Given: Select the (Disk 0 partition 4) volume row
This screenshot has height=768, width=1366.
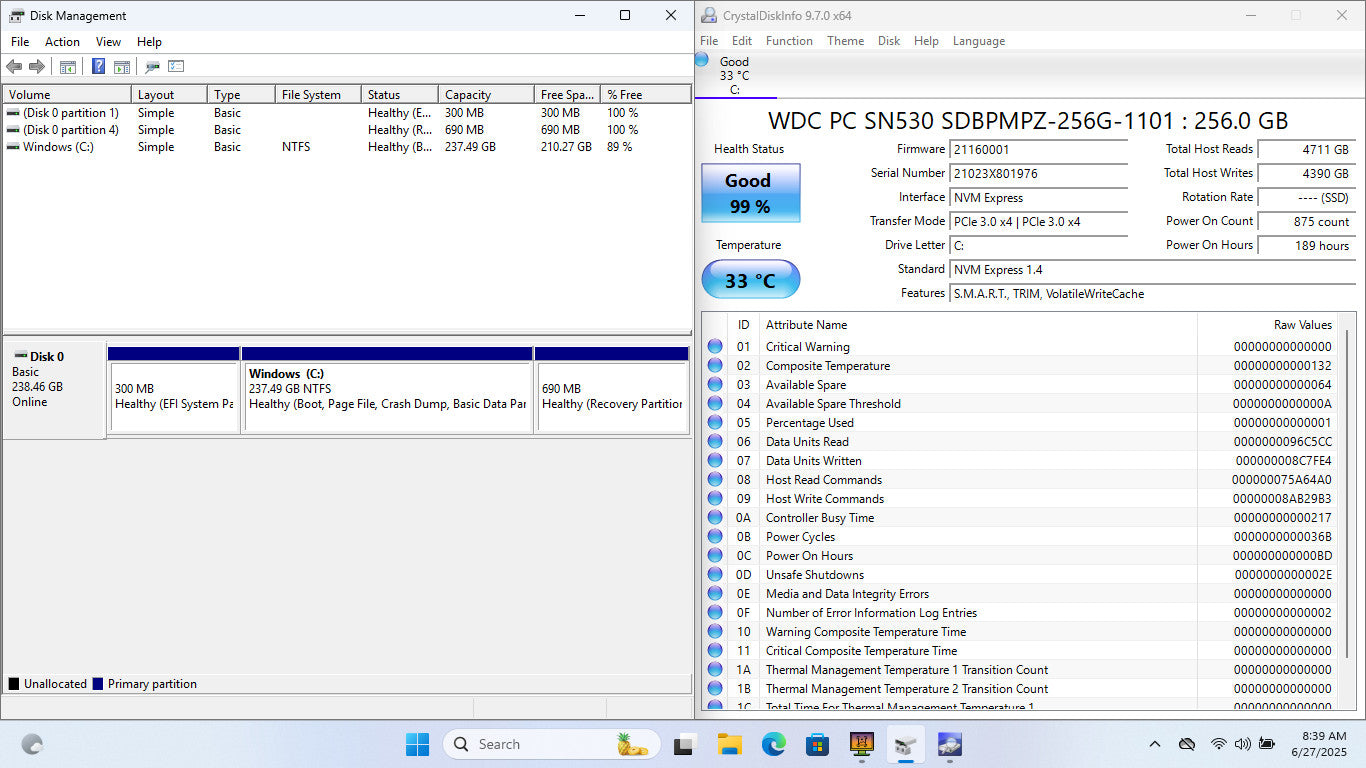Looking at the screenshot, I should tap(346, 130).
